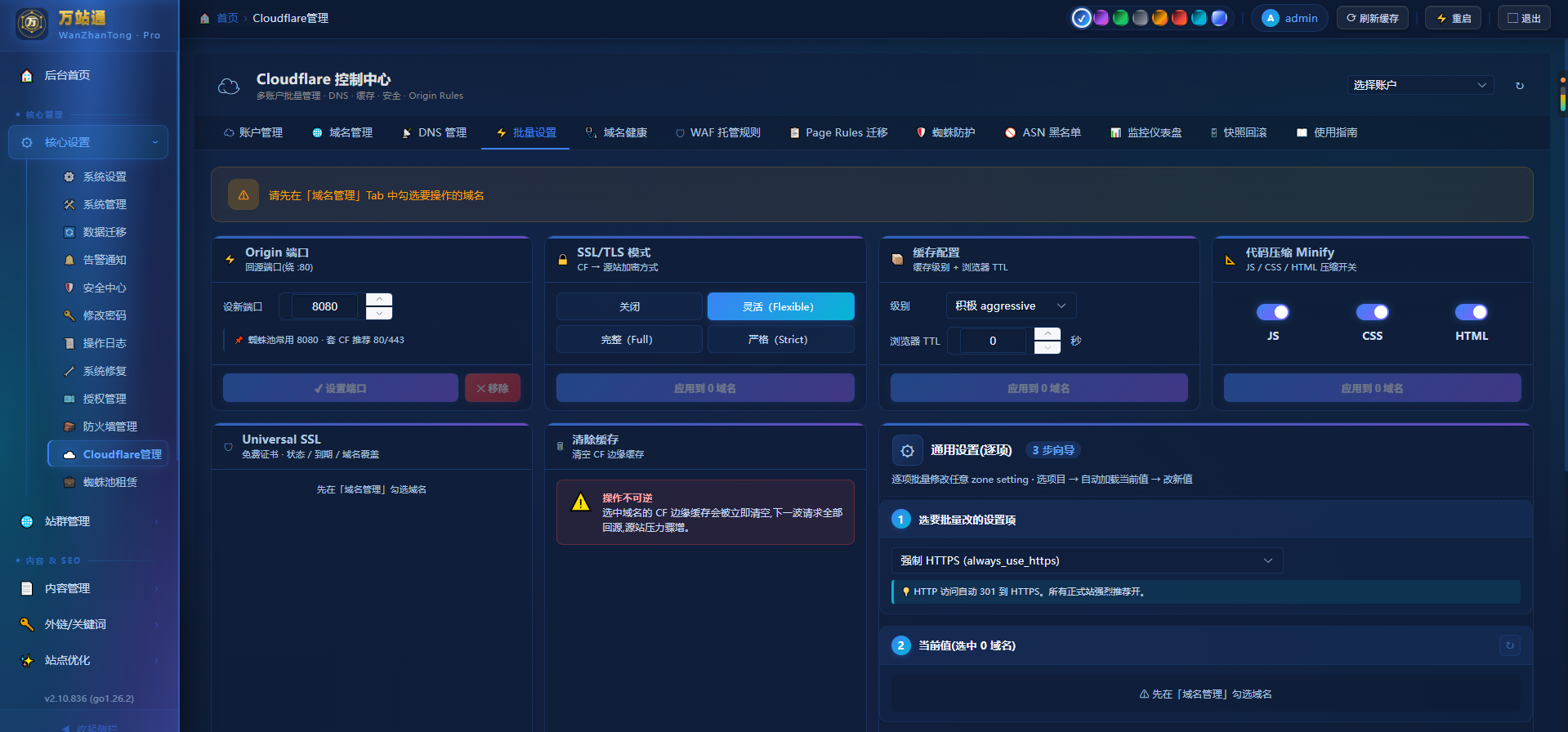Click the 浏览器 TTL input field
This screenshot has height=732, width=1568.
993,341
